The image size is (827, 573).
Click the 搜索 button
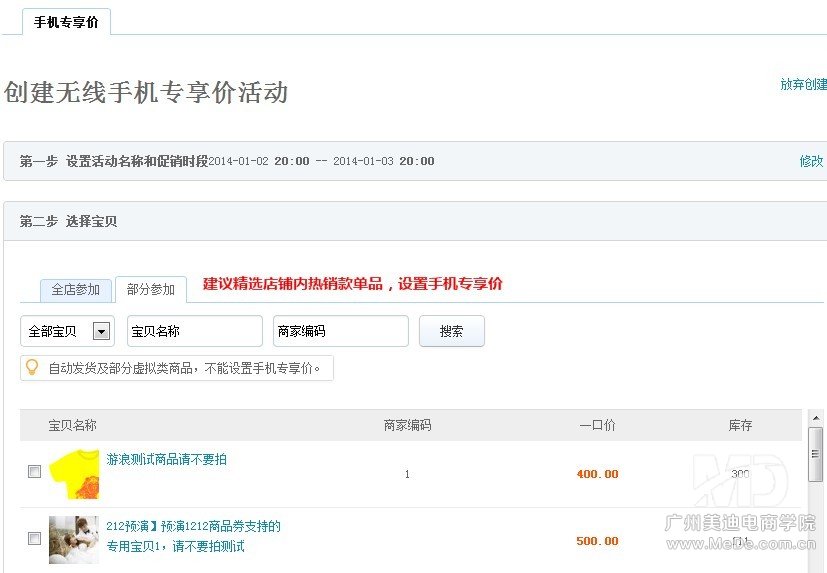(451, 331)
